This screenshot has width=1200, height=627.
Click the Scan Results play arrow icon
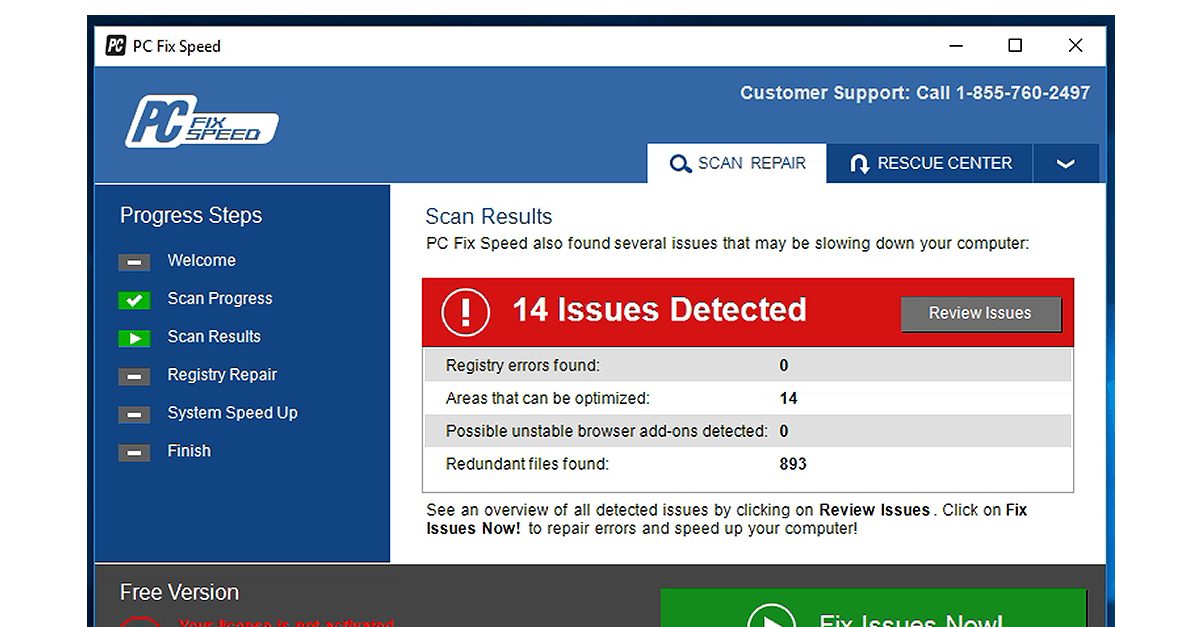click(134, 338)
